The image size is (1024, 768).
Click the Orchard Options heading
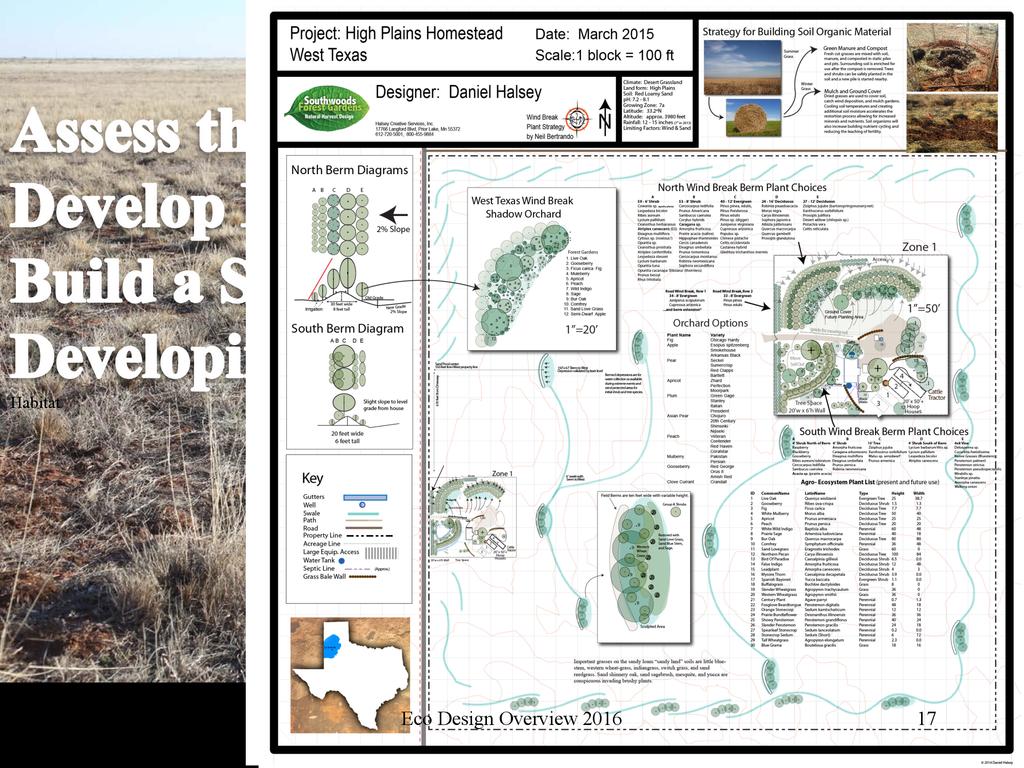click(710, 323)
